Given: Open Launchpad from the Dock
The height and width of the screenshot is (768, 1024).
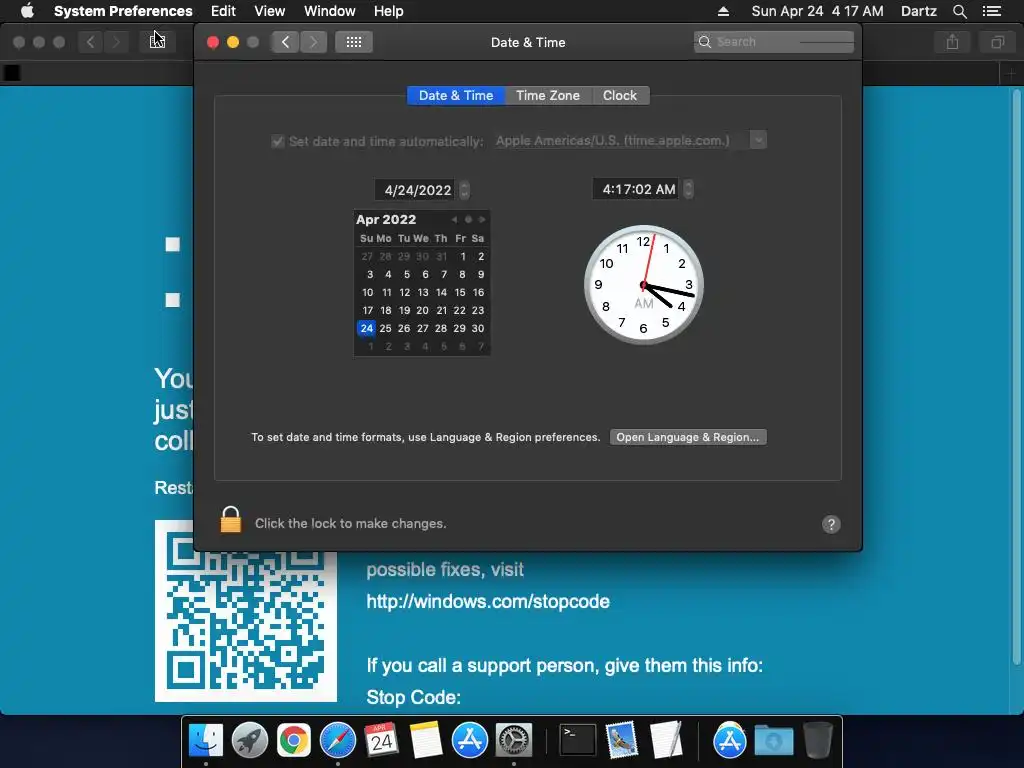Looking at the screenshot, I should tap(249, 740).
